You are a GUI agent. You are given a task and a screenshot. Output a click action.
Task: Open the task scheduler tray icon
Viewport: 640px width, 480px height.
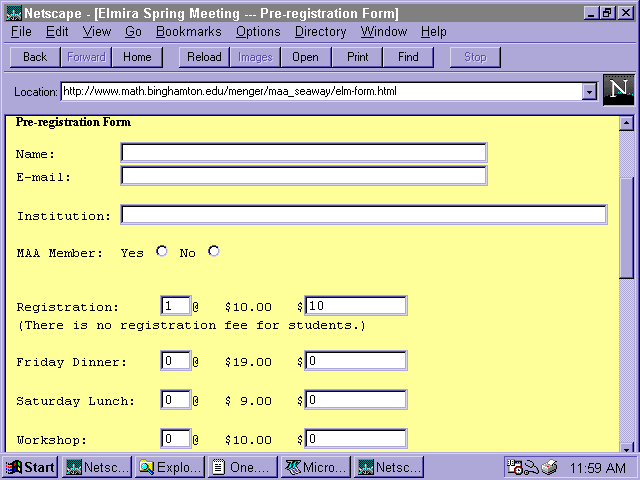[x=514, y=467]
